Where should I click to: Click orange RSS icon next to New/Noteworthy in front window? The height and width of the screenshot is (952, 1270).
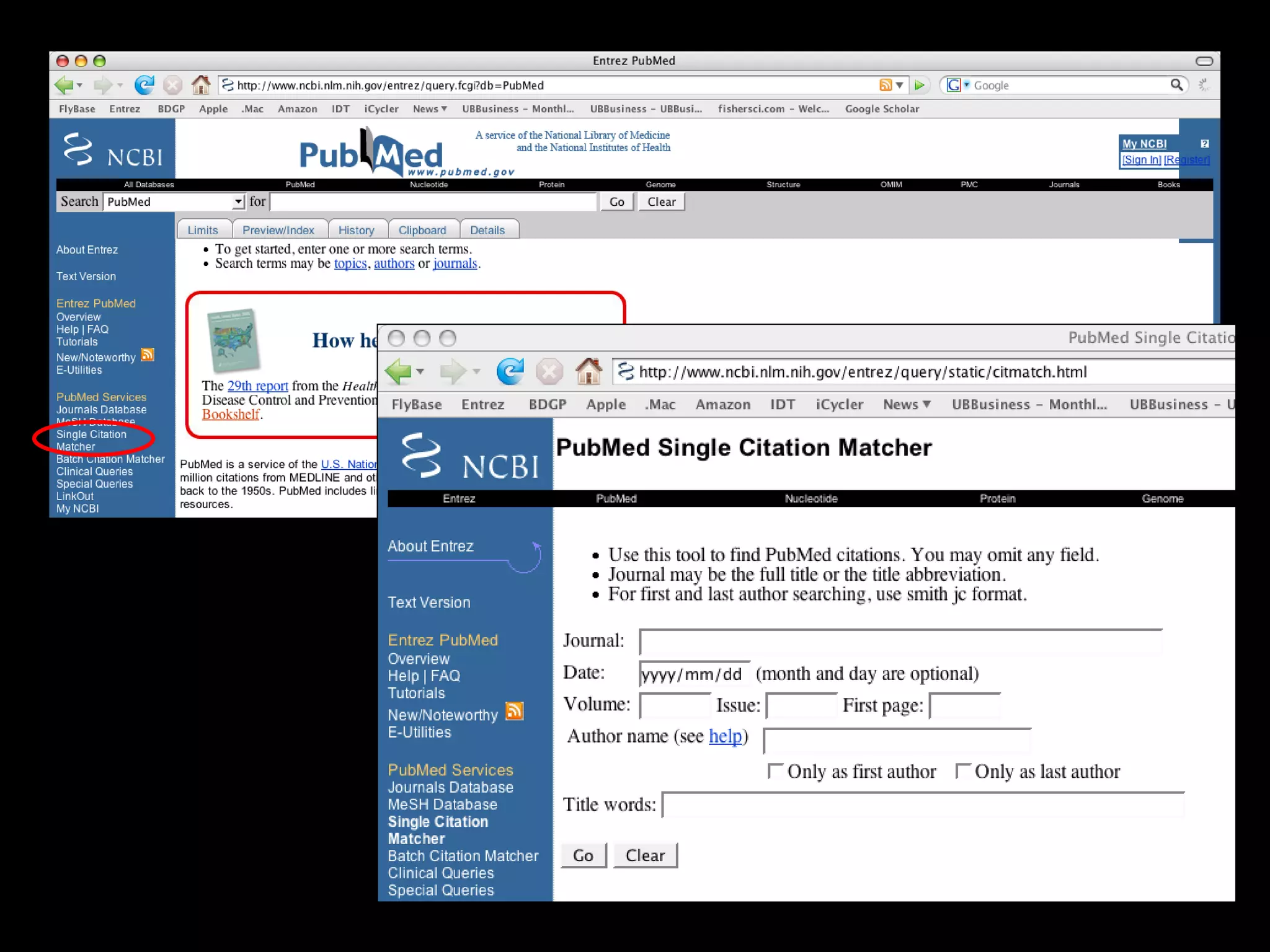(514, 712)
